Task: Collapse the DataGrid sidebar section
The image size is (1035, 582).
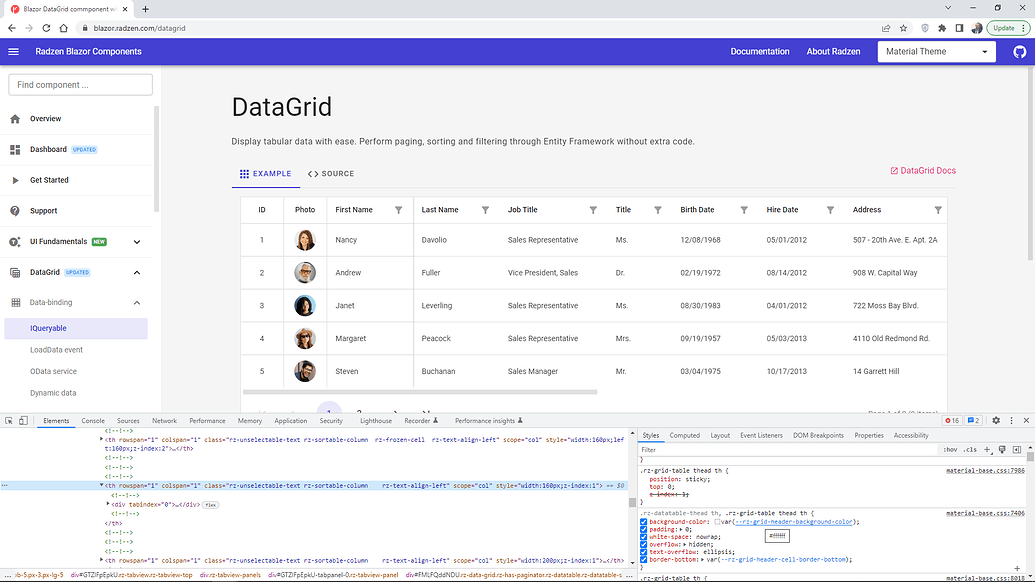Action: [137, 272]
